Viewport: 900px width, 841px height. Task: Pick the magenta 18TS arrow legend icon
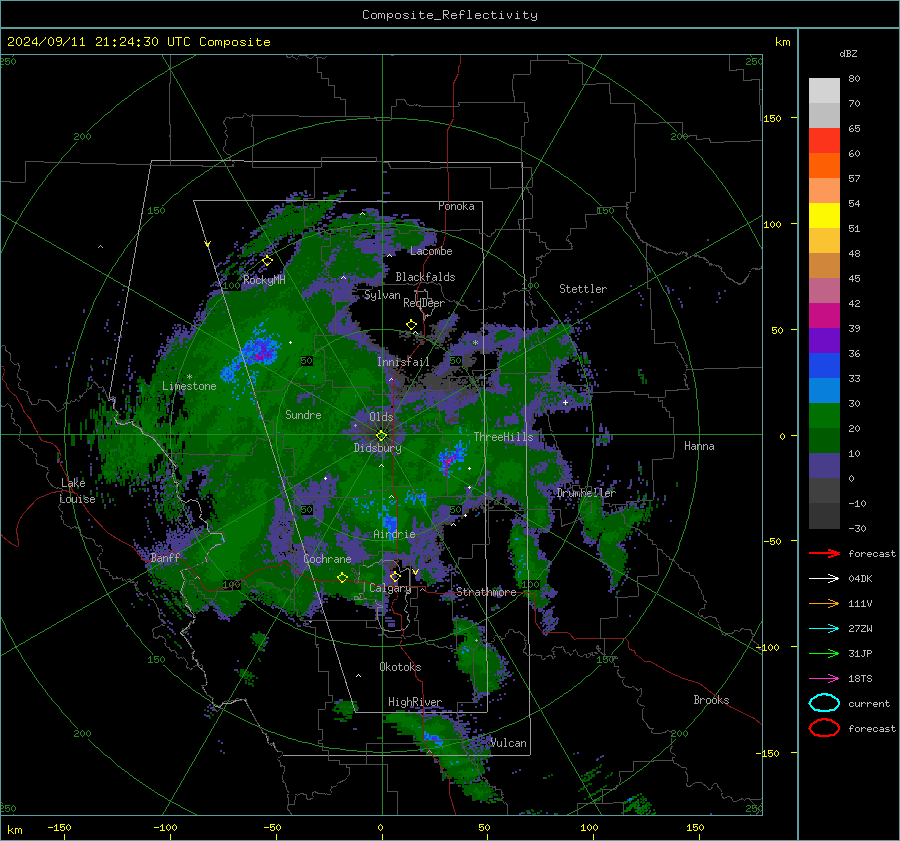[824, 679]
